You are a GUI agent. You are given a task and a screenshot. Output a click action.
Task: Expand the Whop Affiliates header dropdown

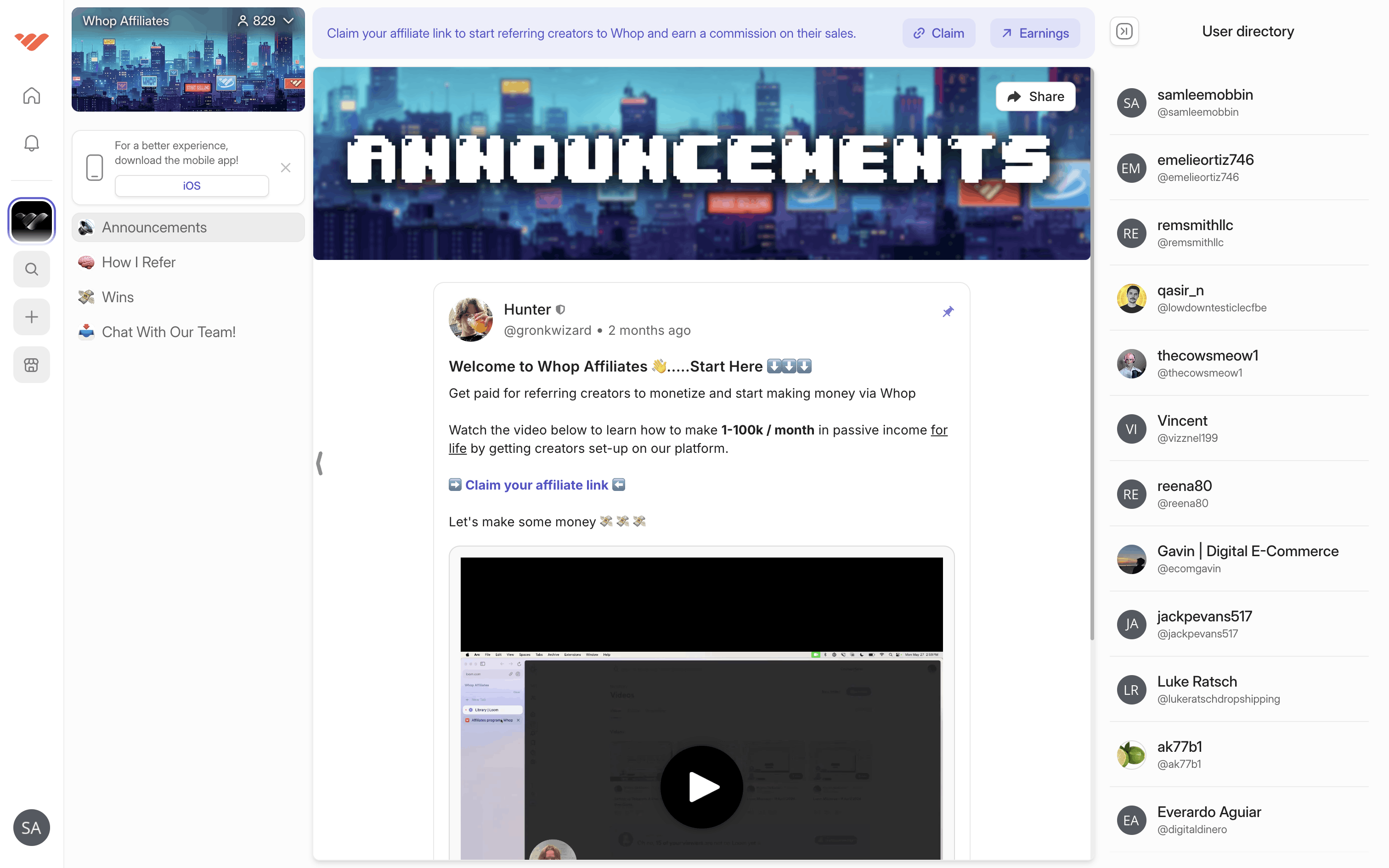point(289,21)
